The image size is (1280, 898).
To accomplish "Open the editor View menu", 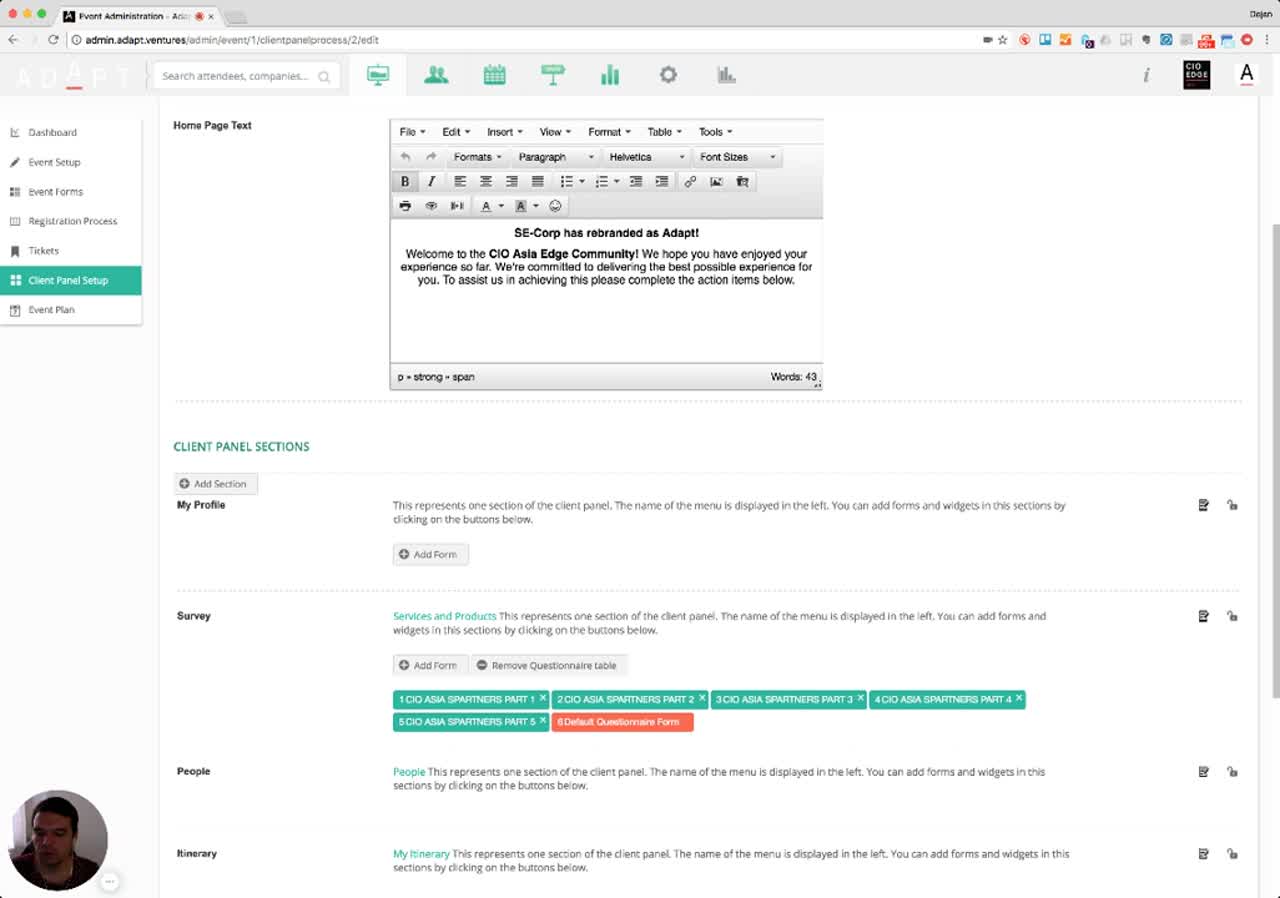I will [555, 132].
